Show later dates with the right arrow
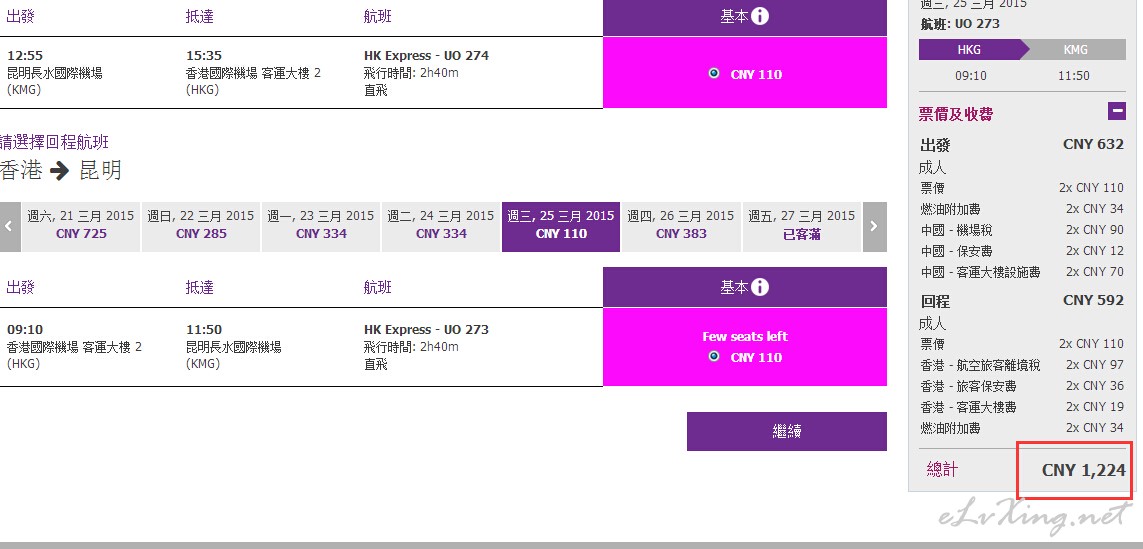1143x549 pixels. [875, 227]
